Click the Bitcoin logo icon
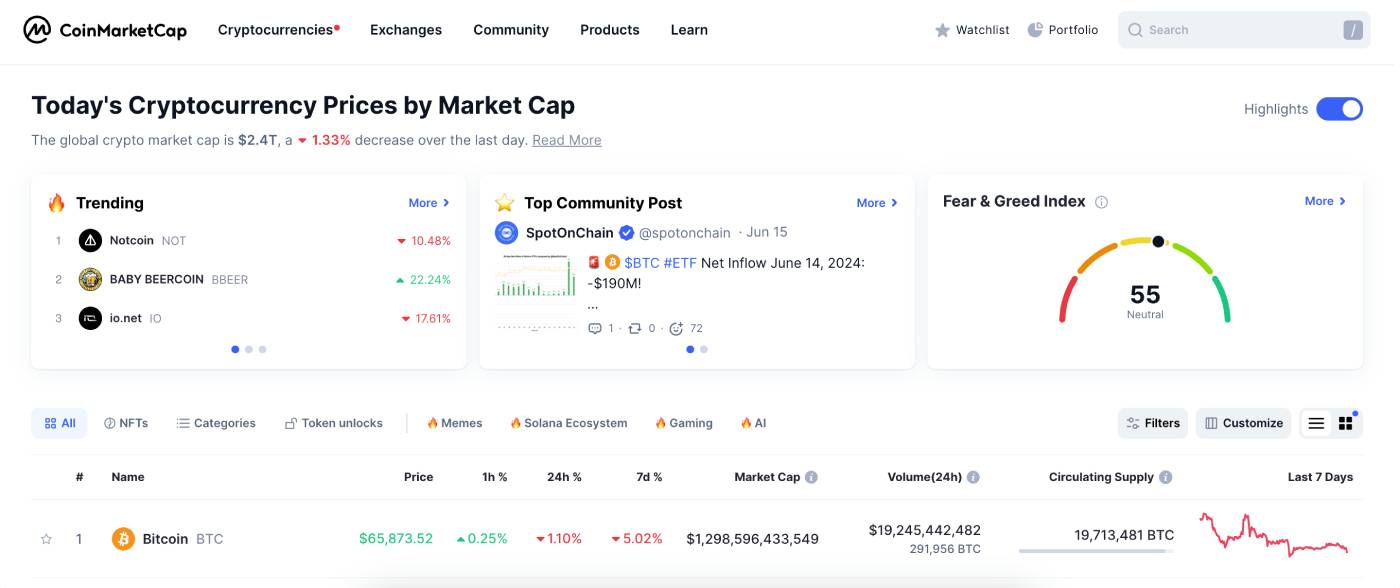The image size is (1400, 588). [123, 539]
